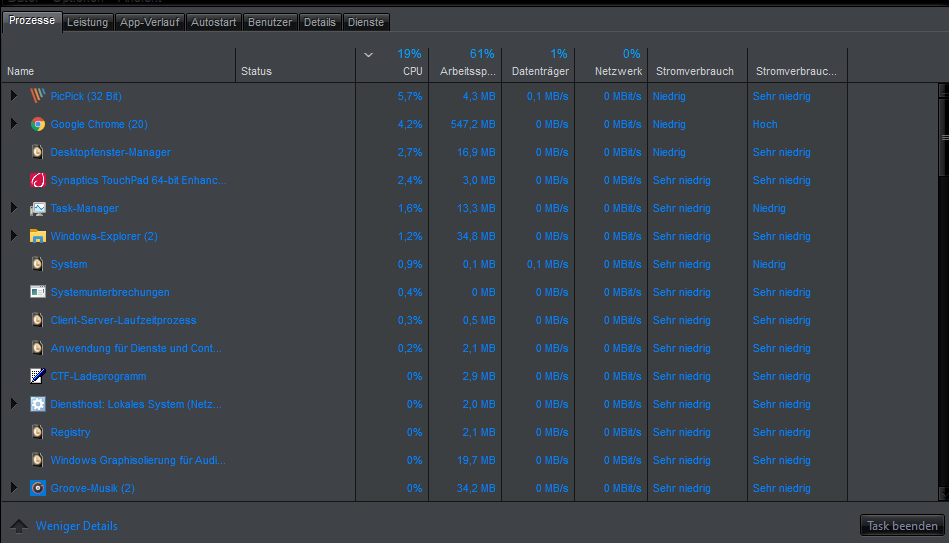Image resolution: width=949 pixels, height=543 pixels.
Task: Click the Synaptics TouchPad process icon
Action: (x=38, y=180)
